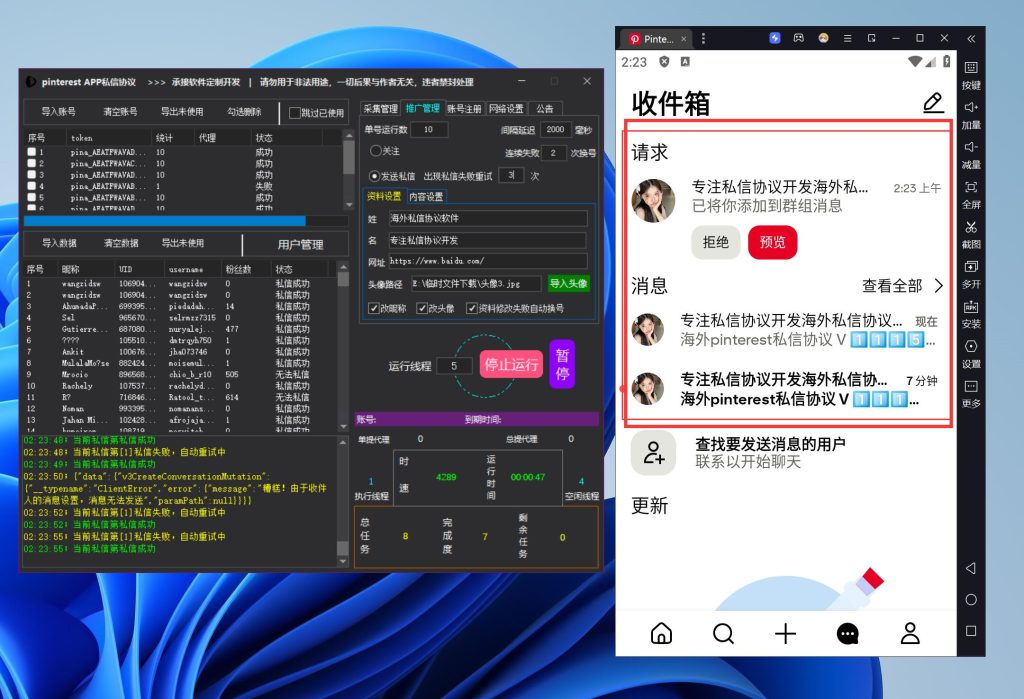
Task: Click the red 停止运行 button
Action: pyautogui.click(x=511, y=365)
